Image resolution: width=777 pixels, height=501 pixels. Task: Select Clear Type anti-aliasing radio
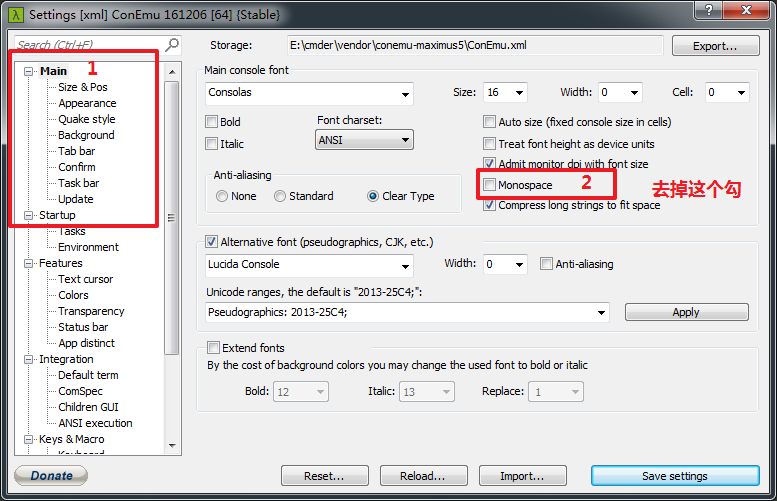(373, 196)
